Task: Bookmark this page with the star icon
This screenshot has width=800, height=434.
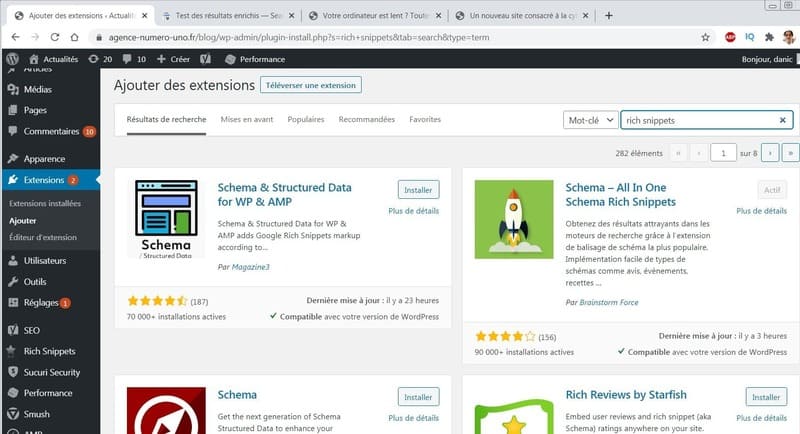Action: tap(705, 37)
